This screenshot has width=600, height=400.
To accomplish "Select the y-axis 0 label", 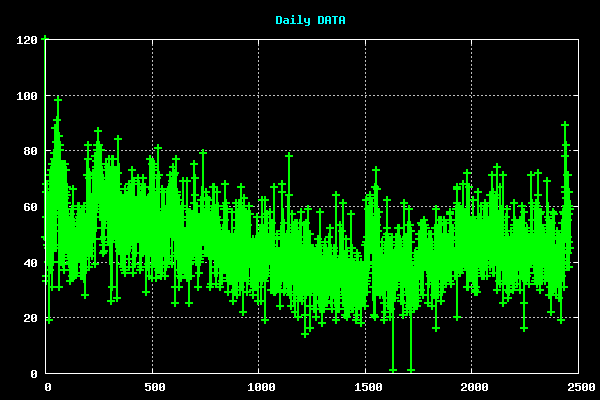I will (34, 374).
